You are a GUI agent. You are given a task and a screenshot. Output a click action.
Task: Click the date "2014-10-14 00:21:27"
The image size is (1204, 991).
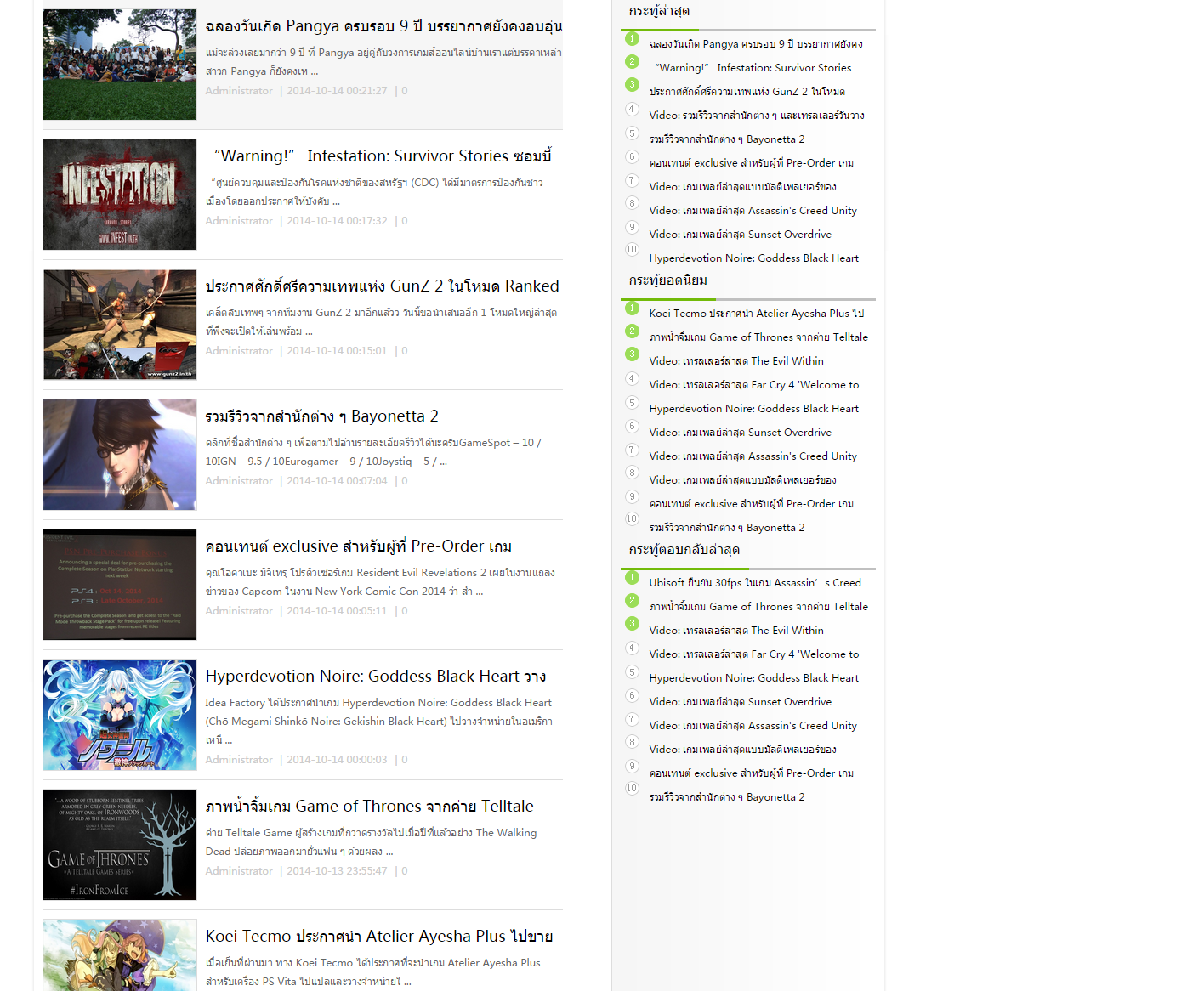pyautogui.click(x=337, y=91)
